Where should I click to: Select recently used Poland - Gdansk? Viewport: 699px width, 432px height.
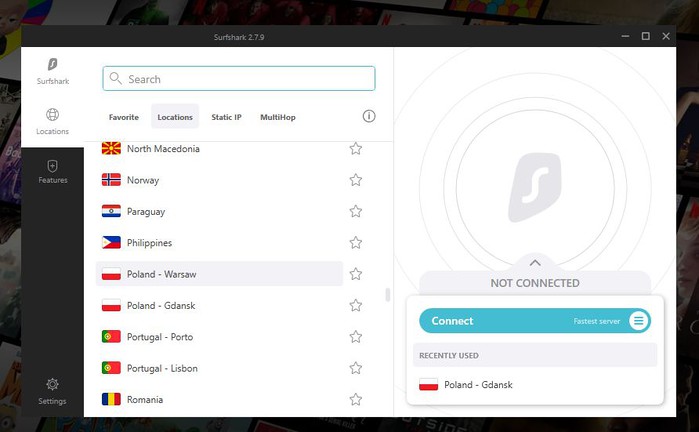[535, 384]
